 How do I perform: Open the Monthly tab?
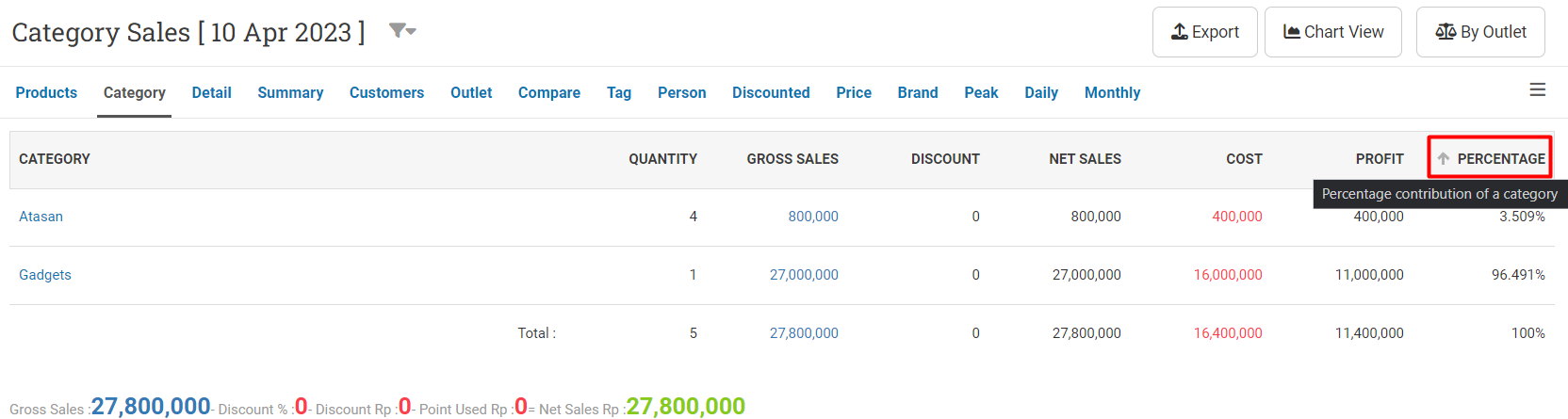point(1112,92)
